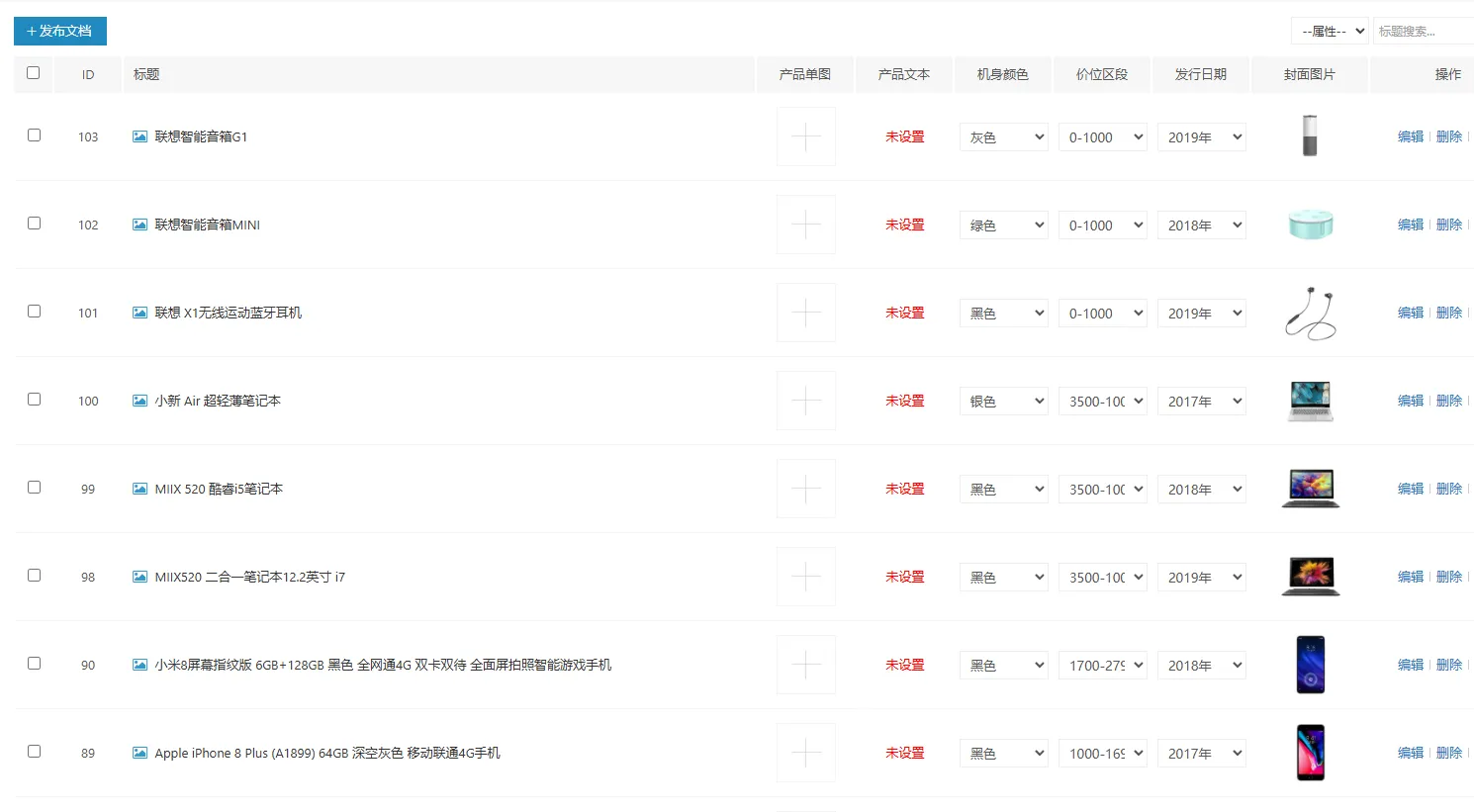
Task: Click the image icon beside MIIX520 二合一笔记本12.2英寸 i7
Action: point(139,577)
